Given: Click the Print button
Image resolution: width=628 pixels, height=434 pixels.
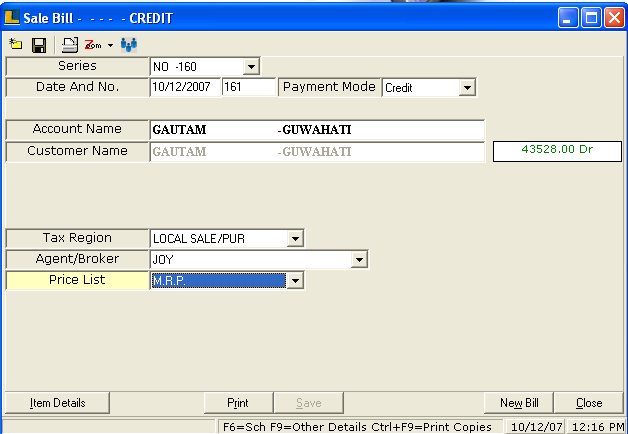Looking at the screenshot, I should click(238, 403).
